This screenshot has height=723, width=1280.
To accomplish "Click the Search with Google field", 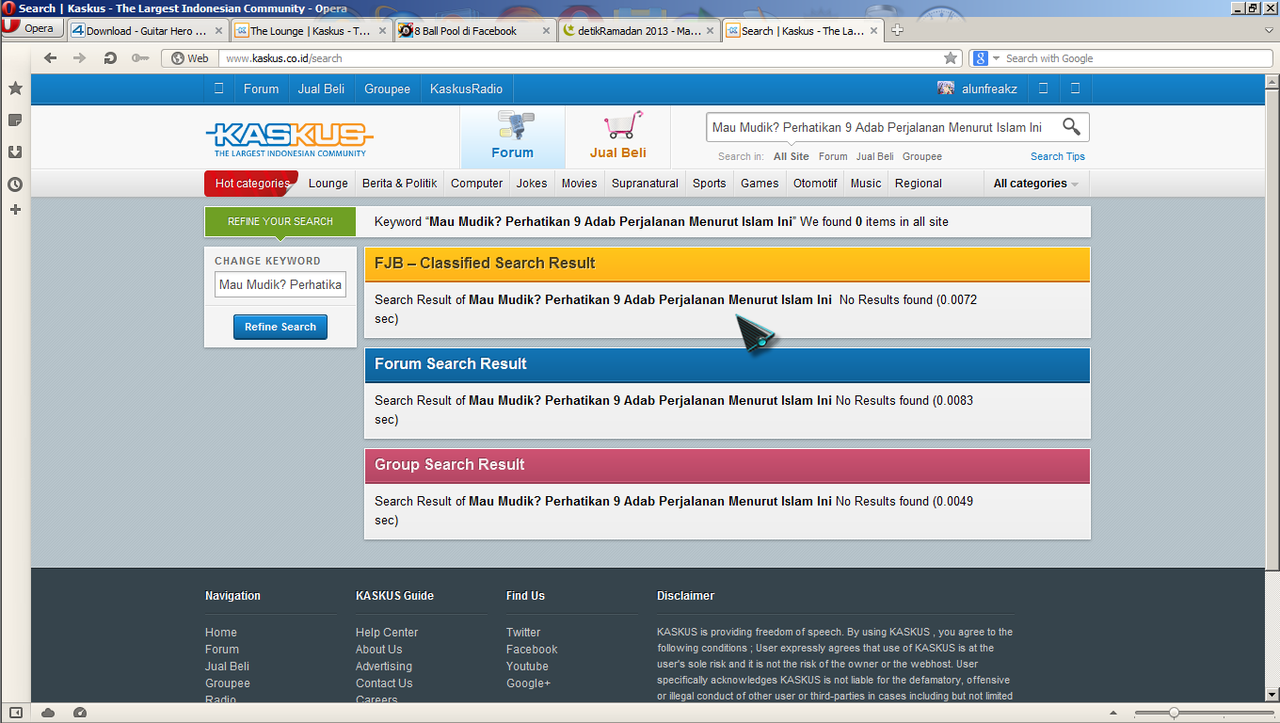I will [1136, 58].
